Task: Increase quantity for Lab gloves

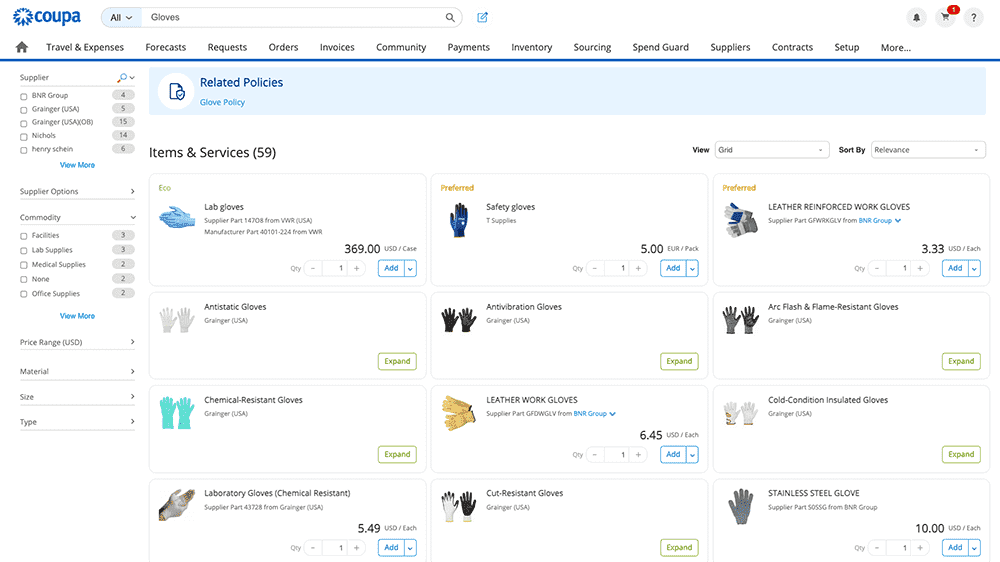Action: (x=357, y=268)
